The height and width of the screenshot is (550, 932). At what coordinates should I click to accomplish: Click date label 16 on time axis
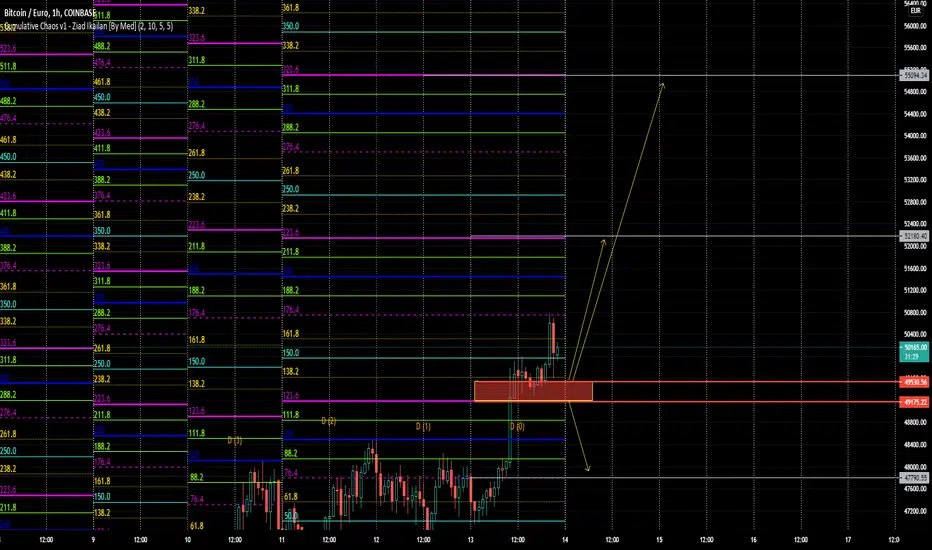click(x=753, y=540)
